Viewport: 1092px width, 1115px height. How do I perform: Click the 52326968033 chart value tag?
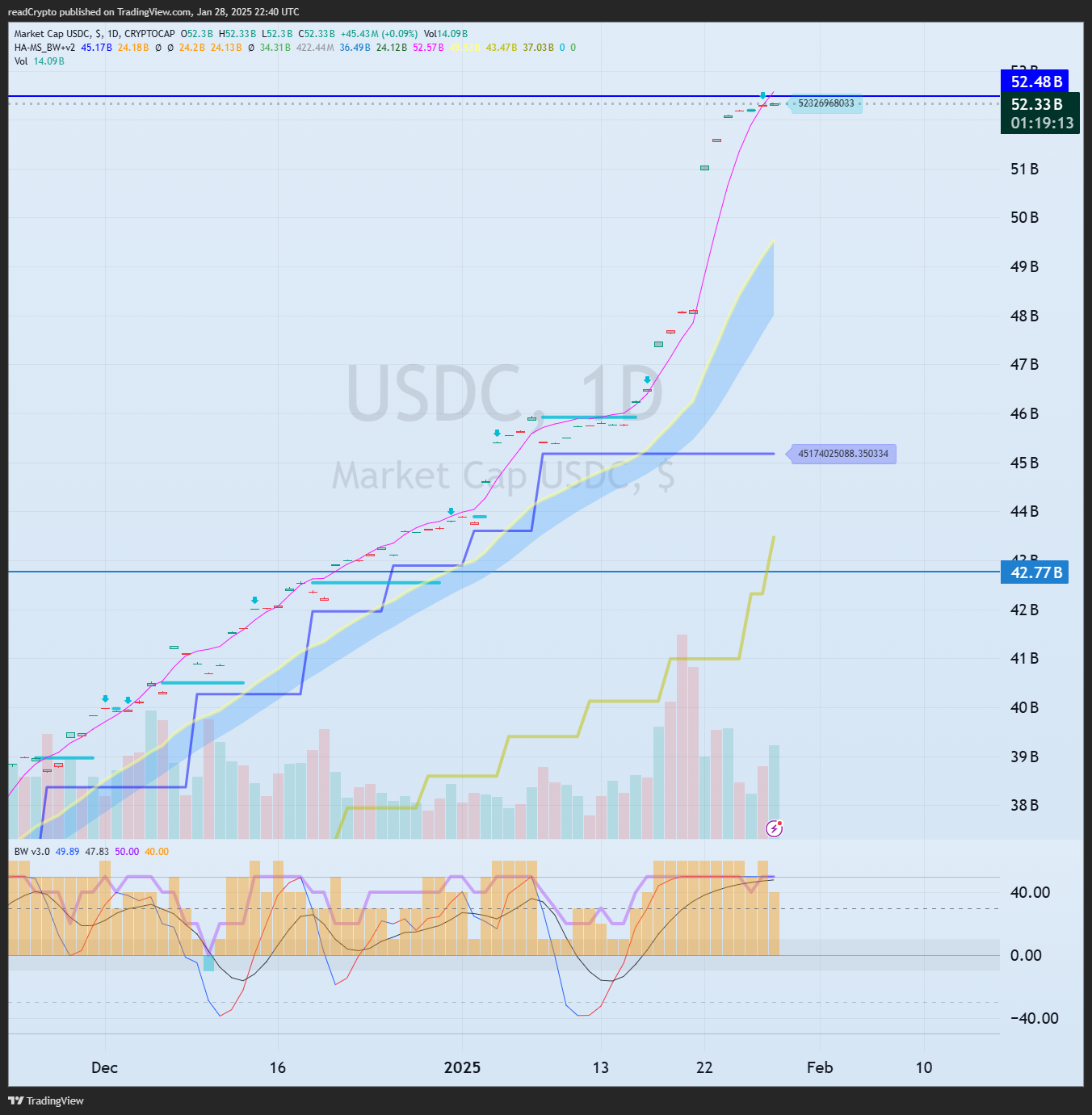825,103
